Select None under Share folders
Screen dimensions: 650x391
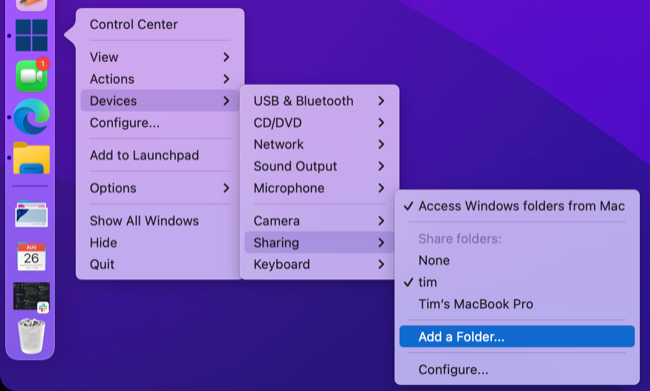point(517,260)
